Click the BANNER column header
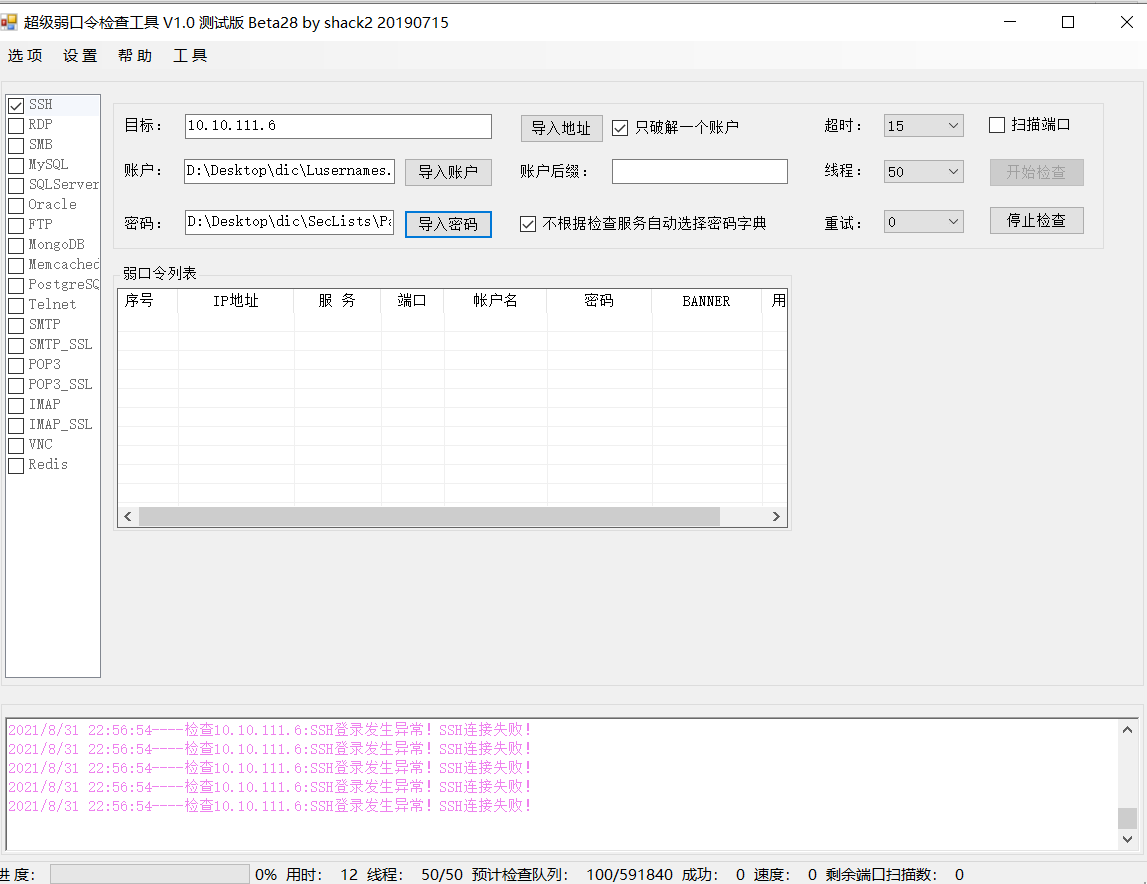 click(x=707, y=301)
